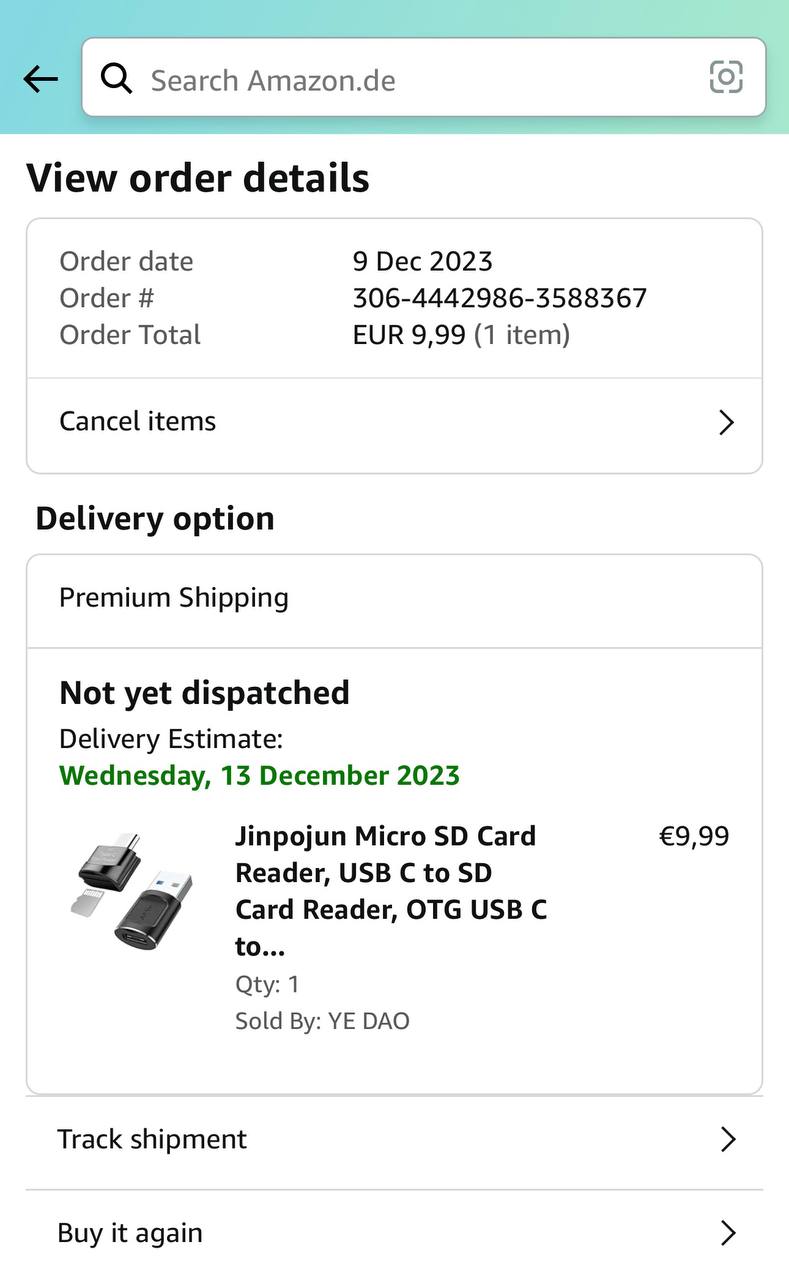Tap the back arrow icon
This screenshot has width=789, height=1280.
pos(41,79)
